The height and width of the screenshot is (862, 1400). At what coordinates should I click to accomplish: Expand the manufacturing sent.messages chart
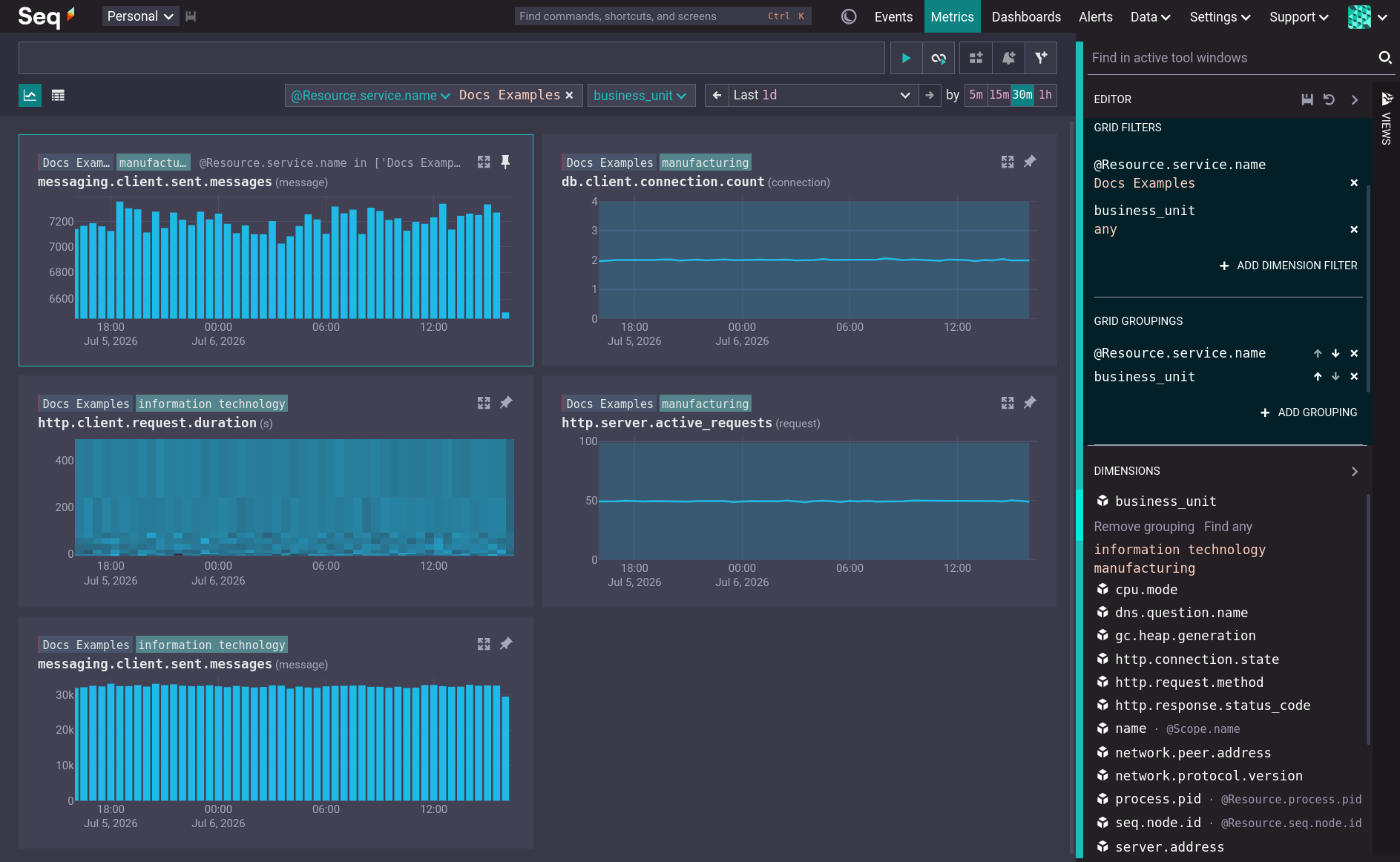coord(484,162)
